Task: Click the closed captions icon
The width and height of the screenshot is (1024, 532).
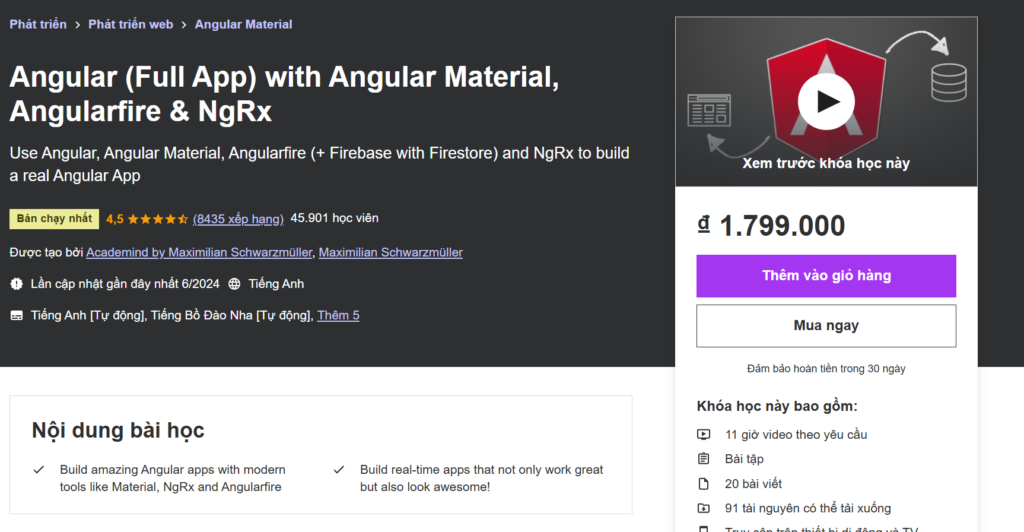Action: pyautogui.click(x=16, y=316)
